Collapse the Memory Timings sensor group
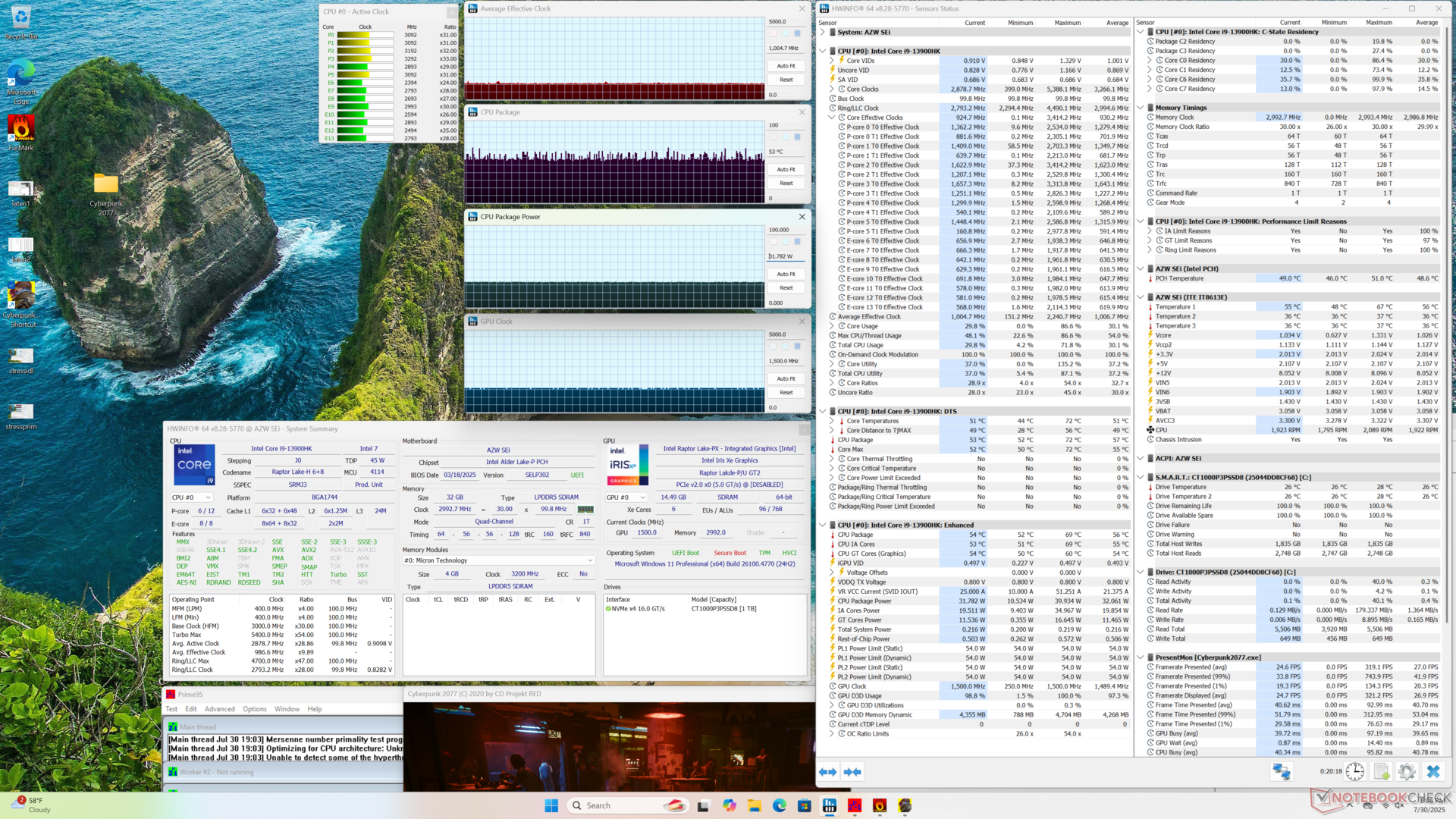1456x819 pixels. 1141,108
